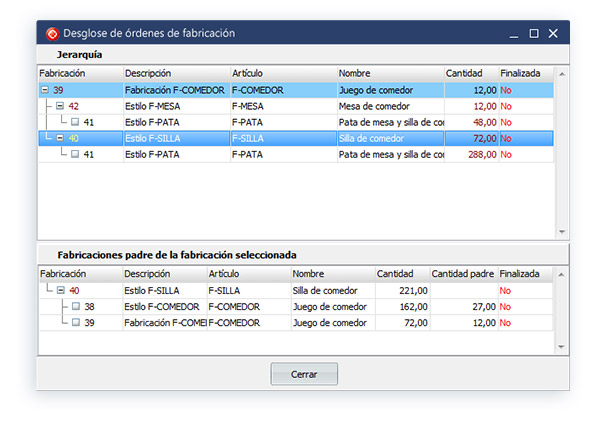Viewport: 600px width, 427px height.
Task: Click the red app icon in title bar
Action: (x=51, y=33)
